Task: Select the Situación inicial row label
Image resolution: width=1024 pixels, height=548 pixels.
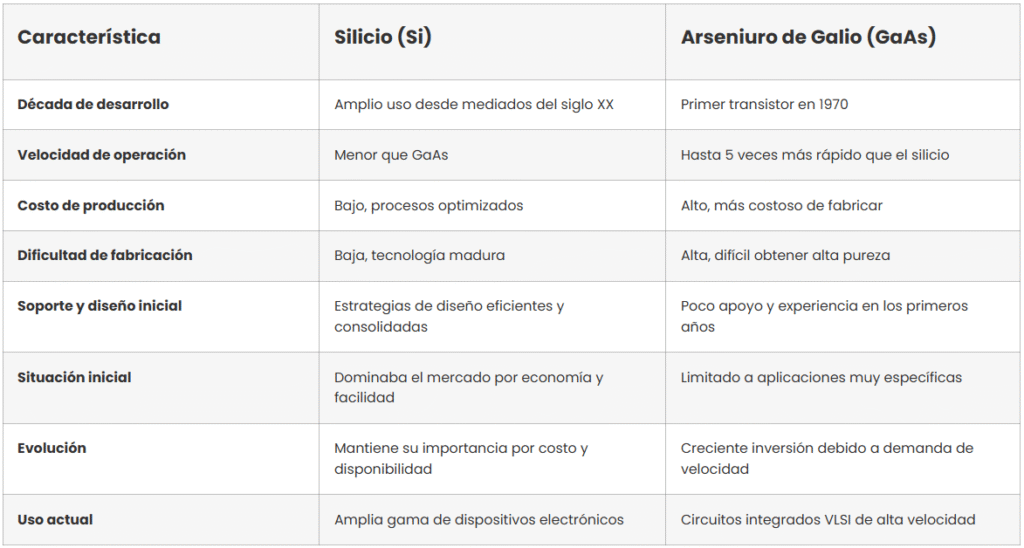Action: pos(74,378)
